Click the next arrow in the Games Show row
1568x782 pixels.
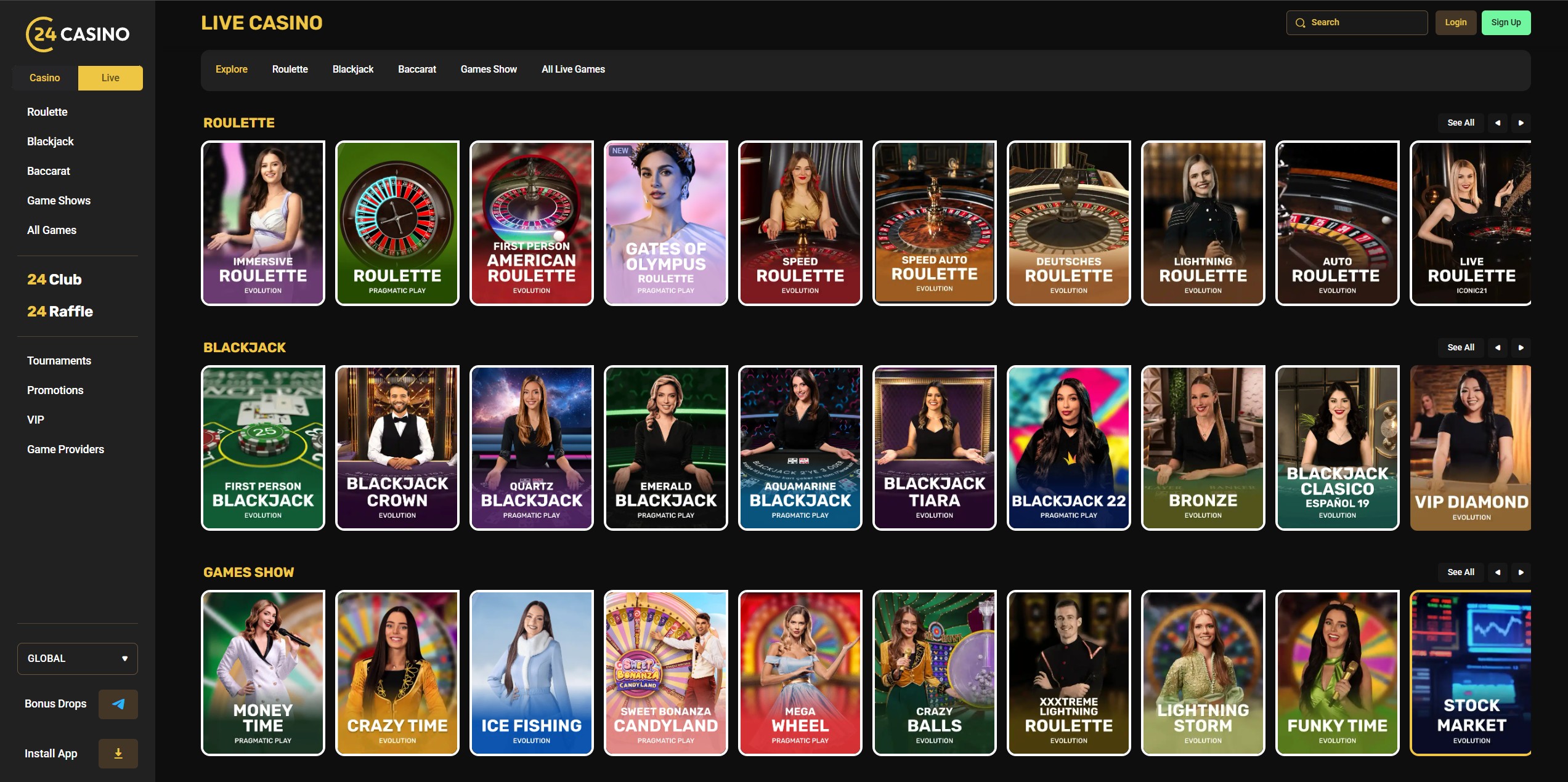1521,572
